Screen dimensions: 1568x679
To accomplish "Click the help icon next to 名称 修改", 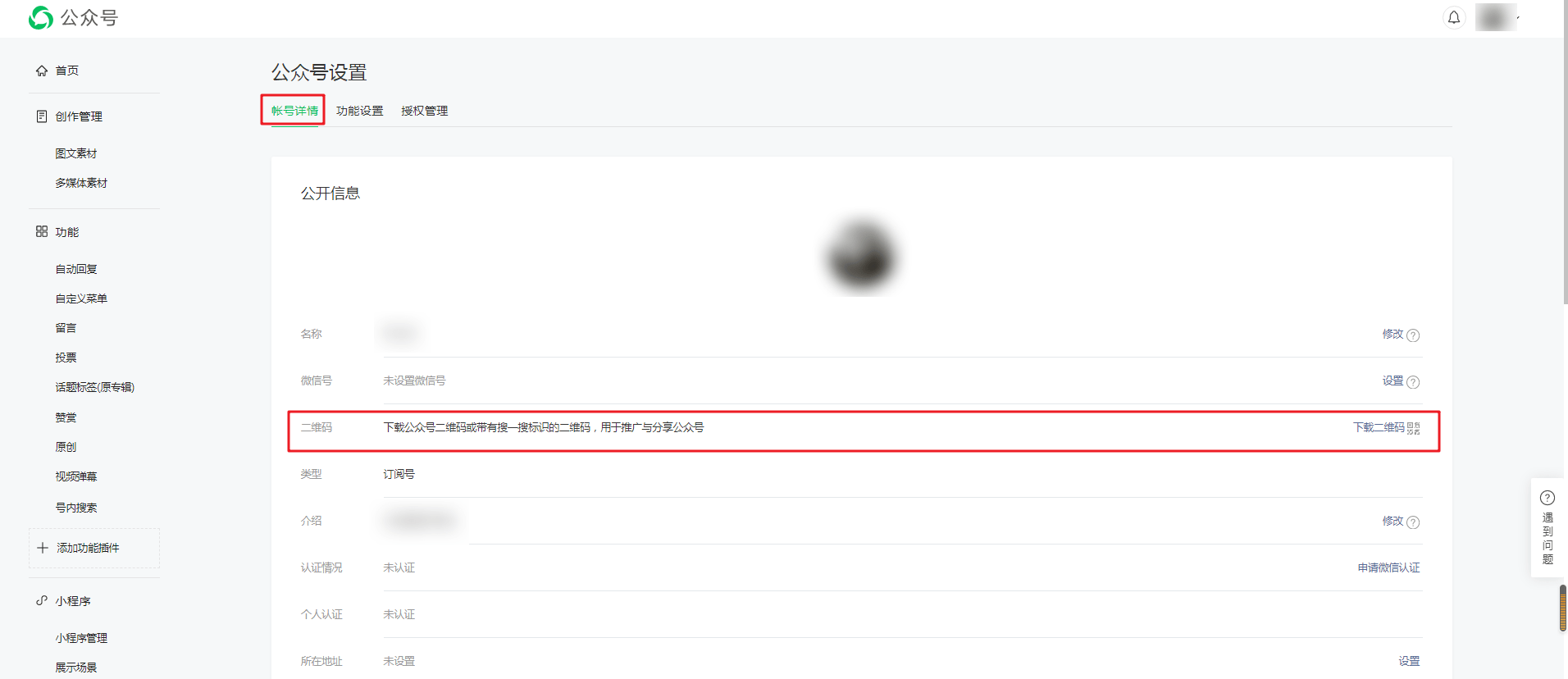I will pyautogui.click(x=1413, y=335).
